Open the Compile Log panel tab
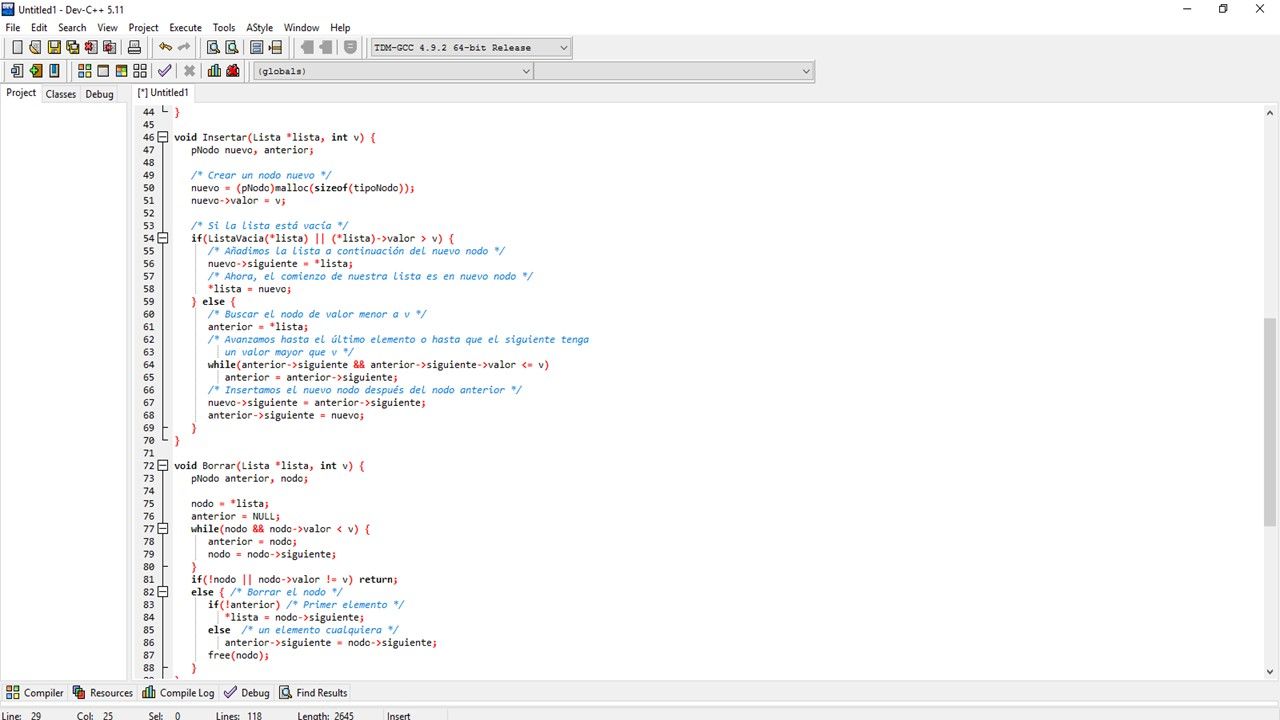Viewport: 1280px width, 720px height. point(178,693)
